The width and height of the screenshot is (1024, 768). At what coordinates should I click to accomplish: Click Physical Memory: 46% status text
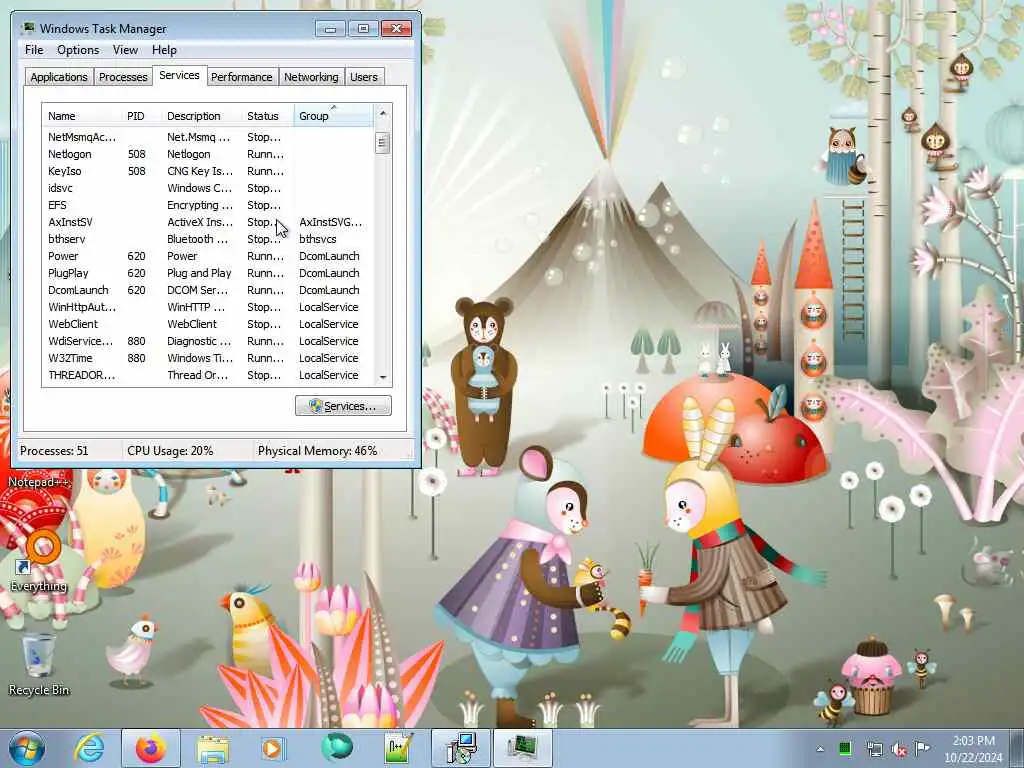317,451
